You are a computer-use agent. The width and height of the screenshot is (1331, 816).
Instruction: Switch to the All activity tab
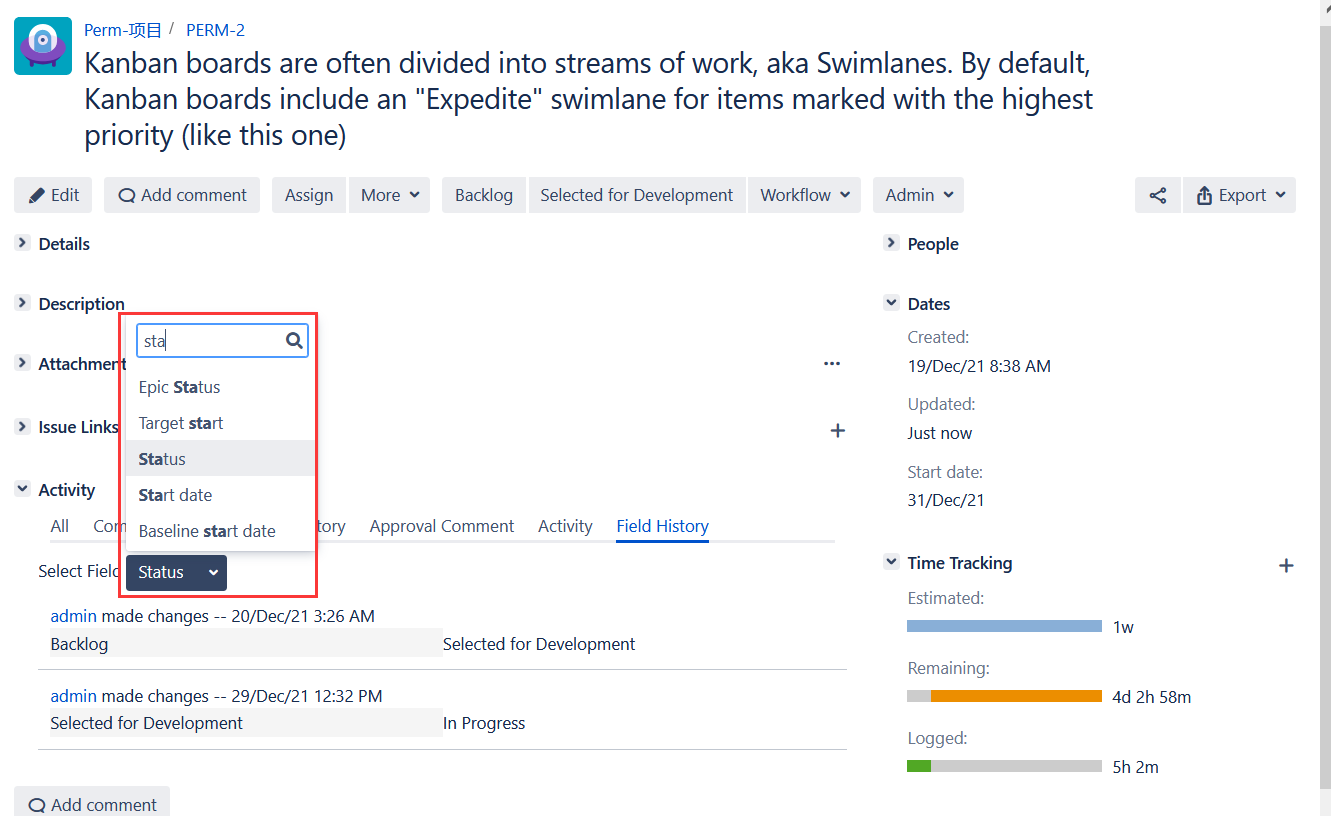pyautogui.click(x=60, y=526)
